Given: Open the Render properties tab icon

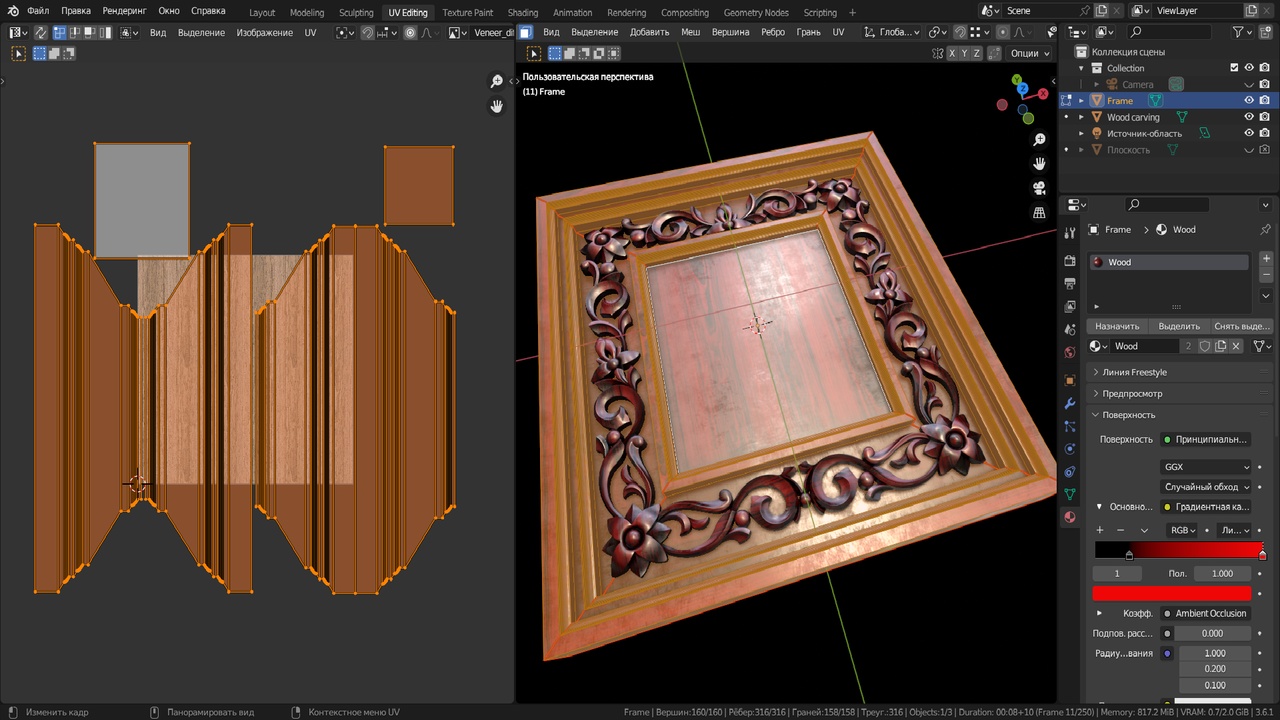Looking at the screenshot, I should pos(1070,260).
